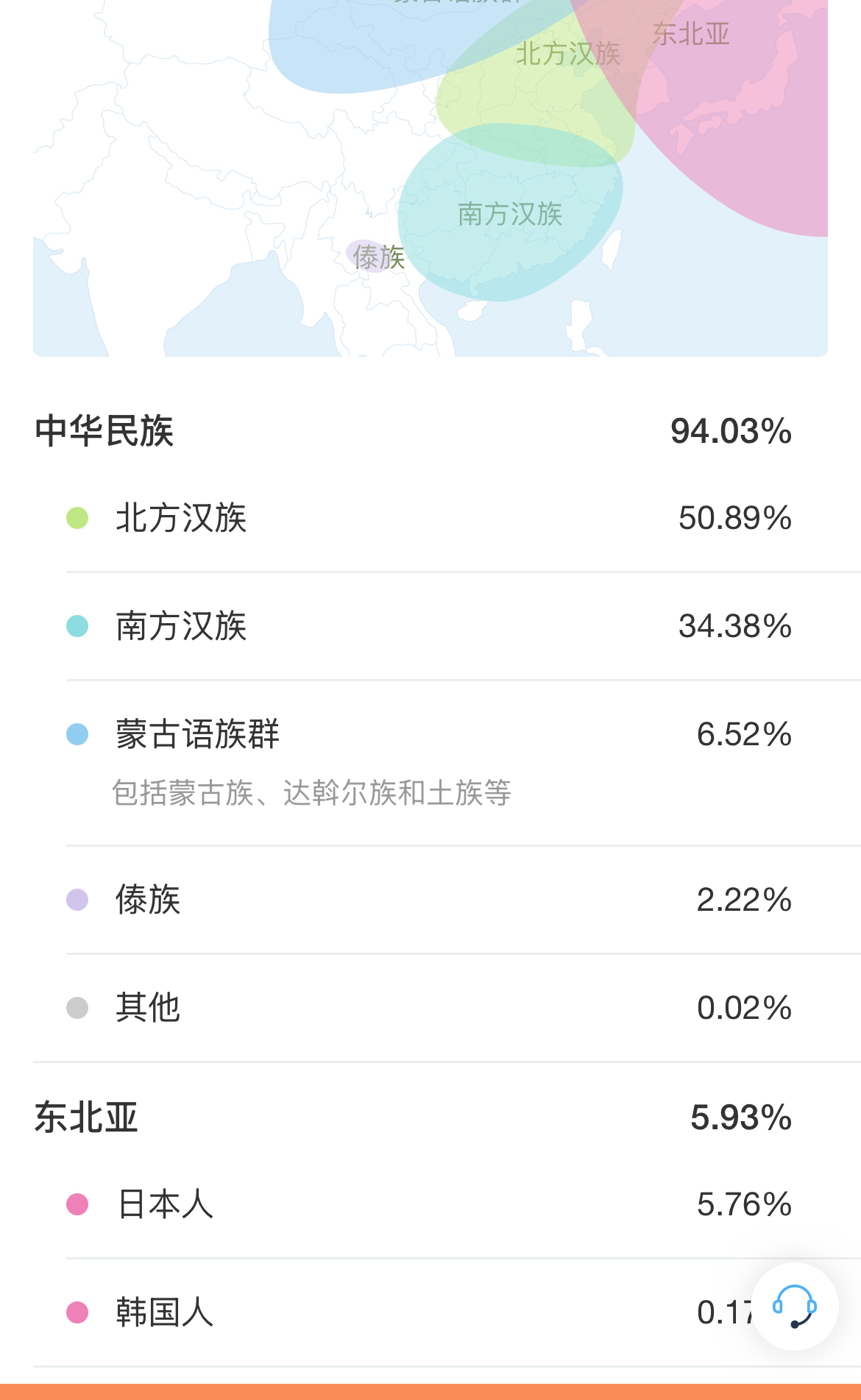Screen dimensions: 861x1400
Task: Tap the 傣族 label on the map
Action: tap(378, 257)
